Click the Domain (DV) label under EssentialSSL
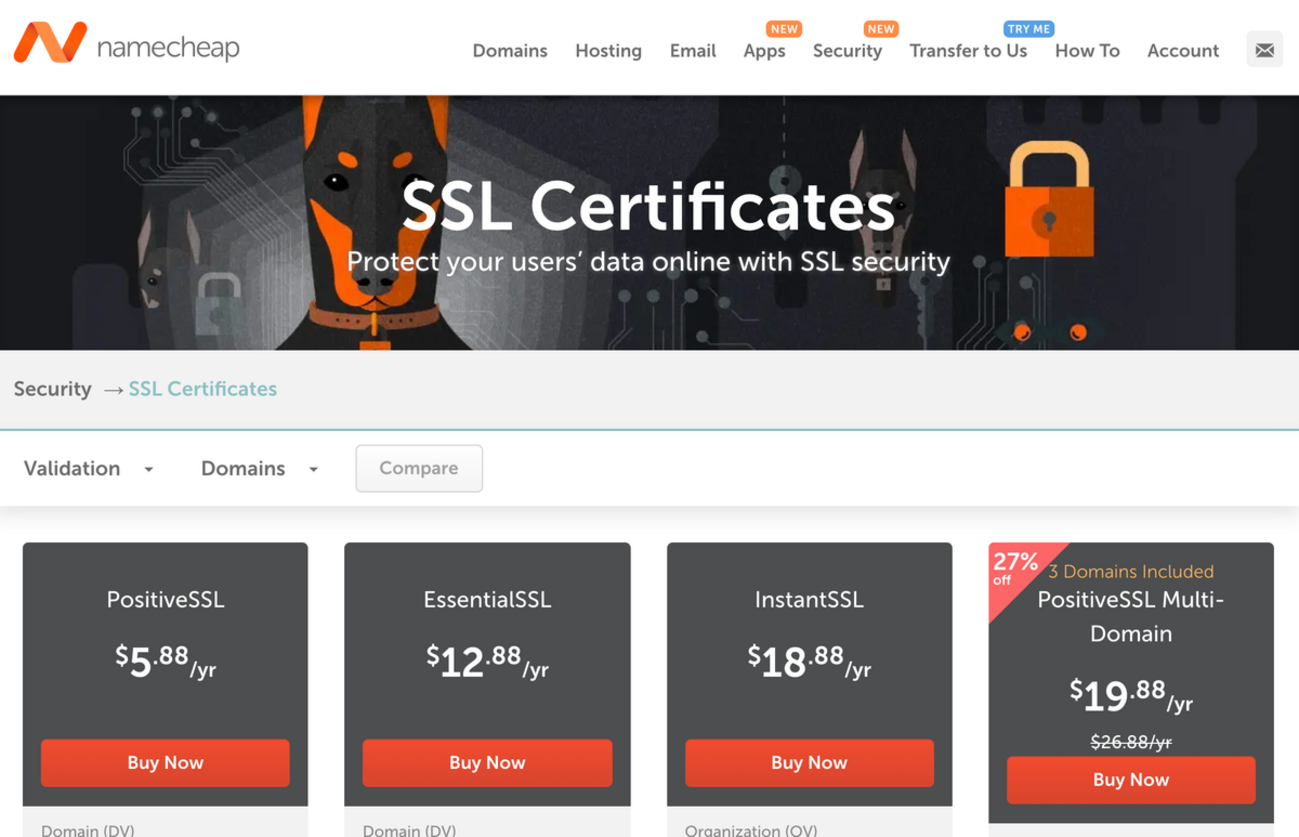This screenshot has height=837, width=1299. [x=409, y=830]
